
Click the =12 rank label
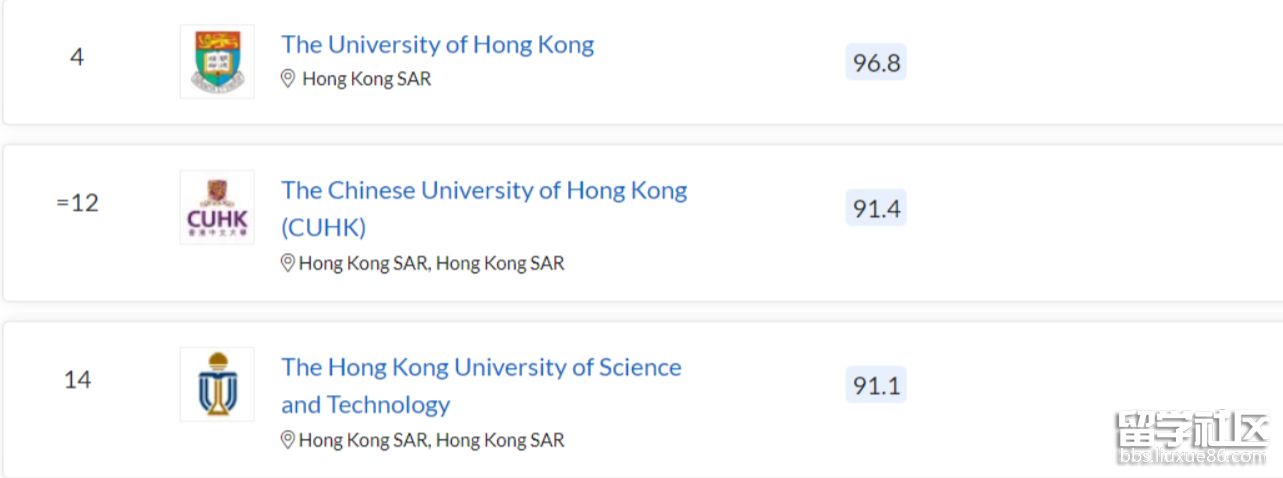pyautogui.click(x=77, y=203)
